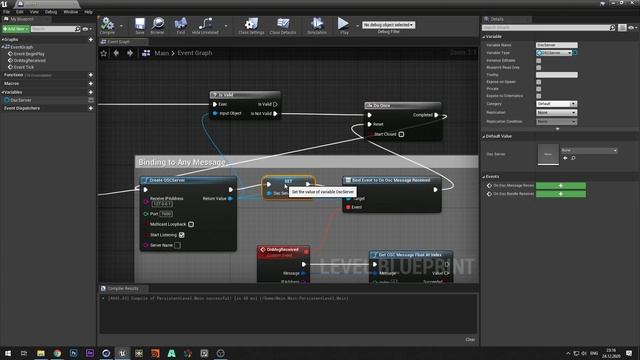Select Event BeginPlay in EventGraph tree
The image size is (640, 360).
coord(29,54)
